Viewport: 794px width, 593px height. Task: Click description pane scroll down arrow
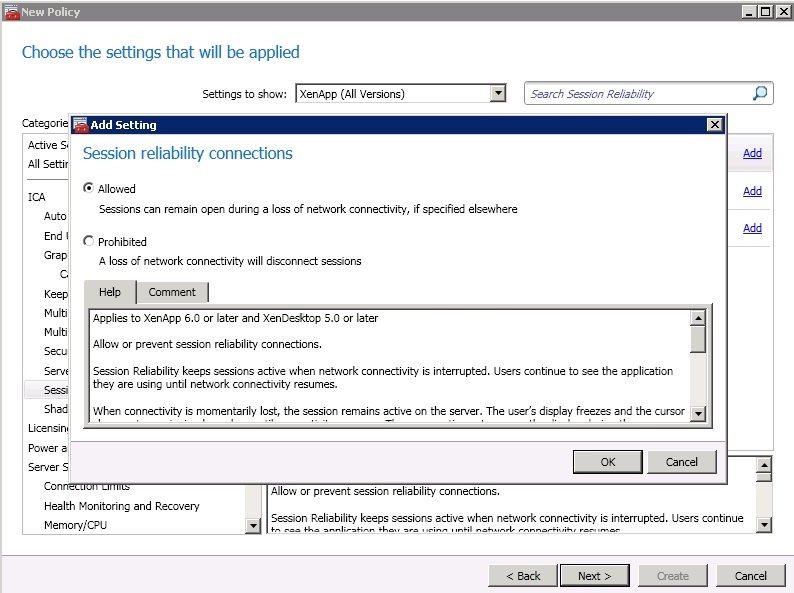pos(764,525)
